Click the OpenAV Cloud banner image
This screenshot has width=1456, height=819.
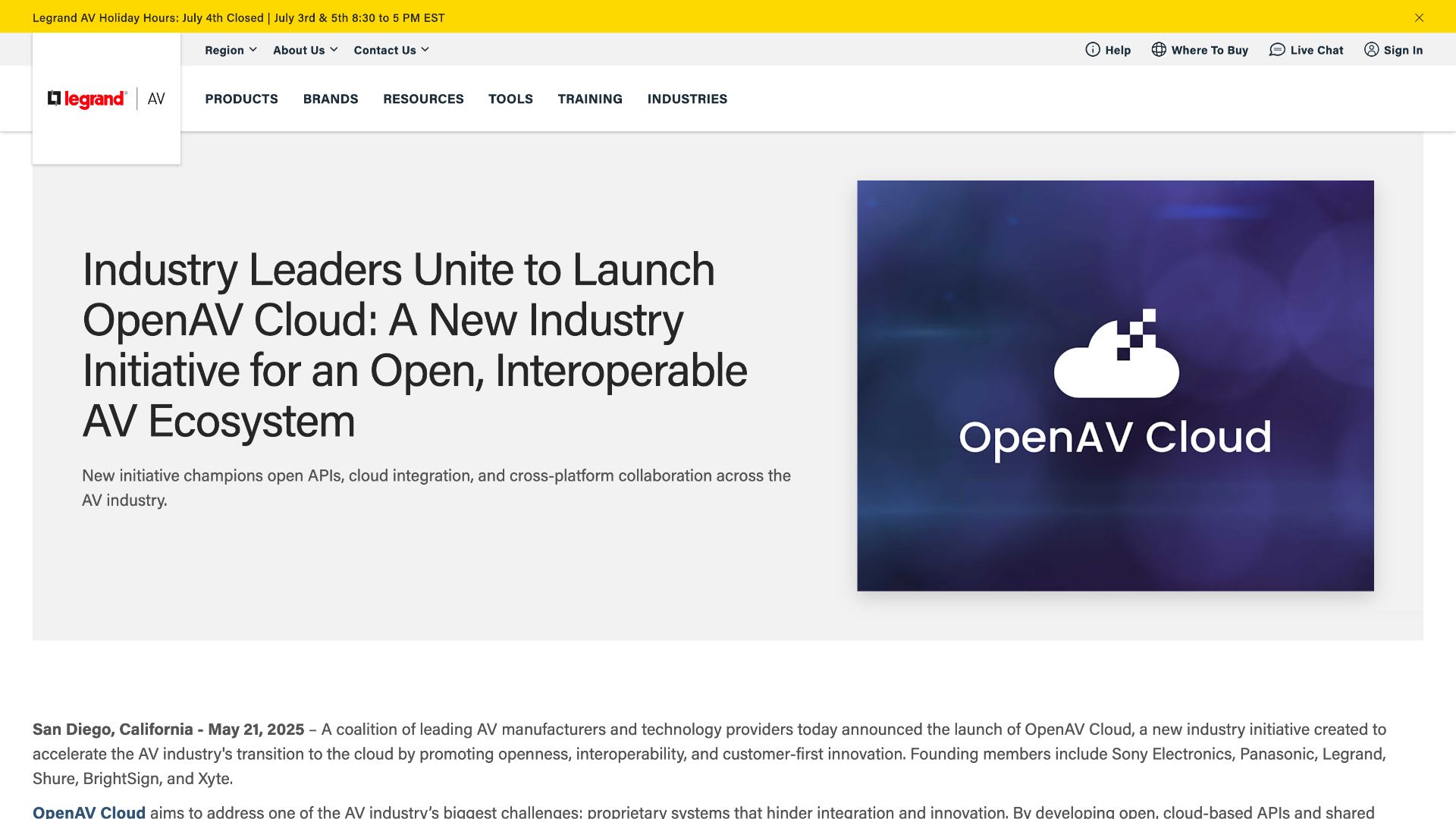pos(1115,385)
